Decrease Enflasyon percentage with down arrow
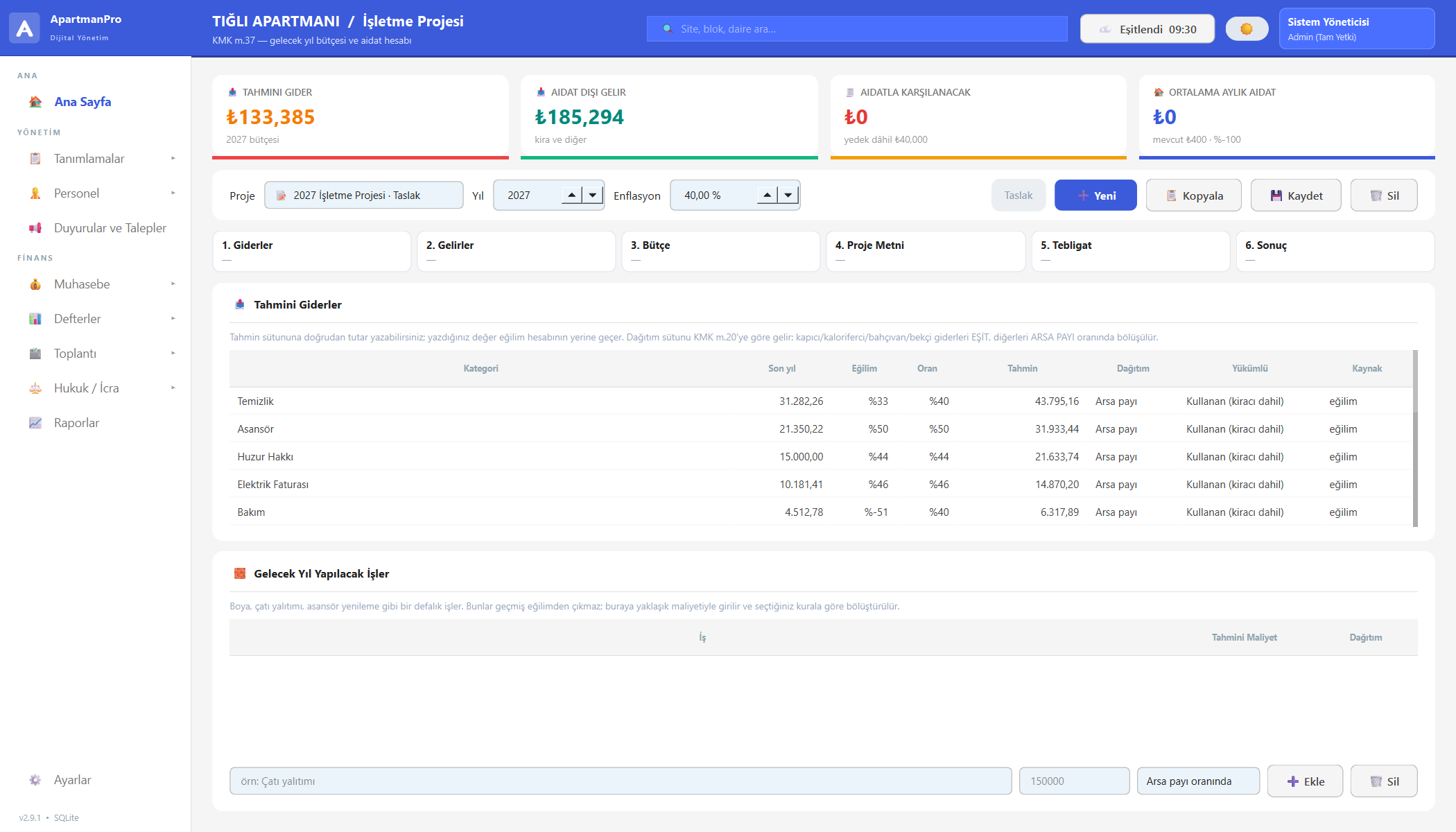The width and height of the screenshot is (1456, 832). 788,195
